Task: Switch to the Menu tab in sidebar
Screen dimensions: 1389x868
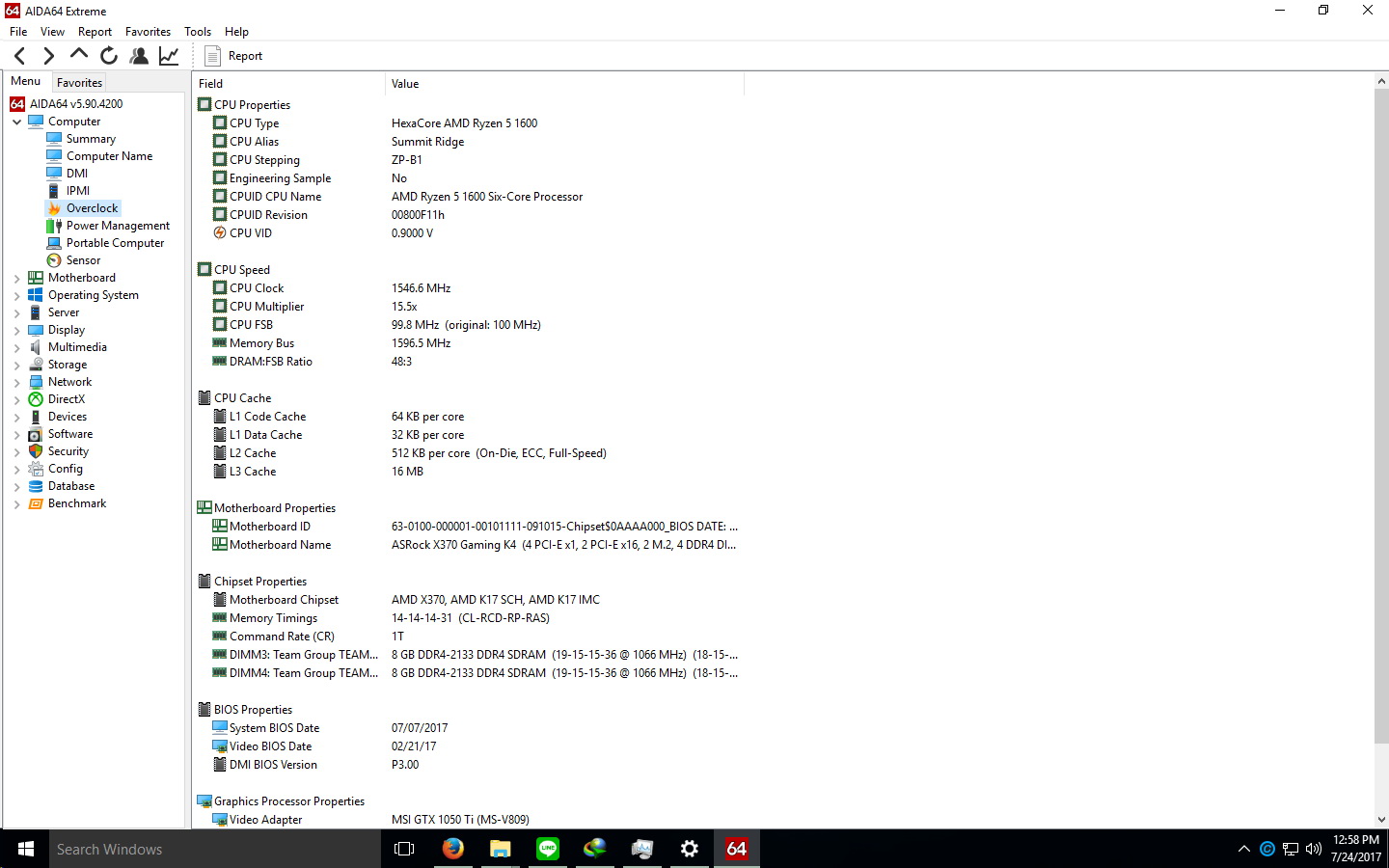Action: (25, 81)
